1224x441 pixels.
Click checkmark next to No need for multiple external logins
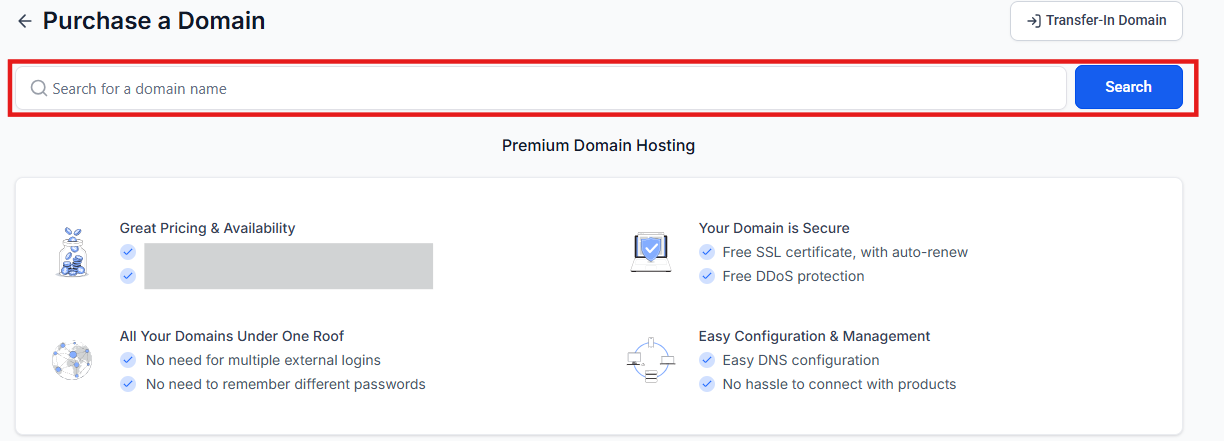pos(128,360)
